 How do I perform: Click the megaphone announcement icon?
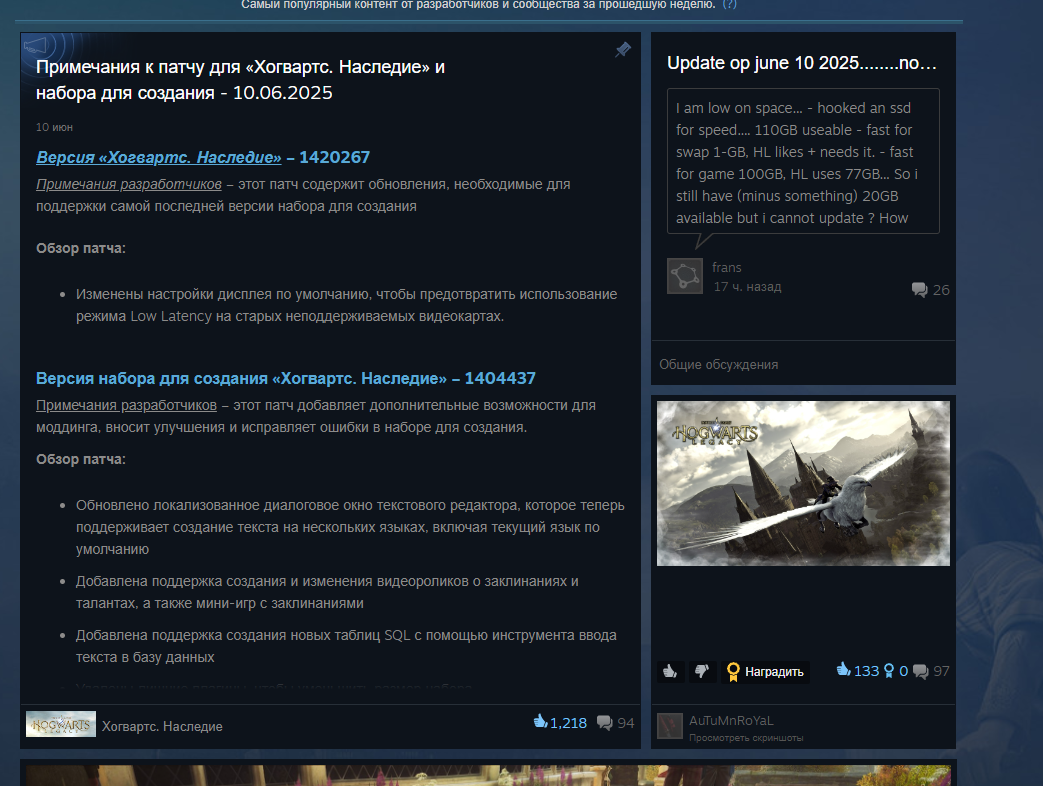pyautogui.click(x=36, y=47)
